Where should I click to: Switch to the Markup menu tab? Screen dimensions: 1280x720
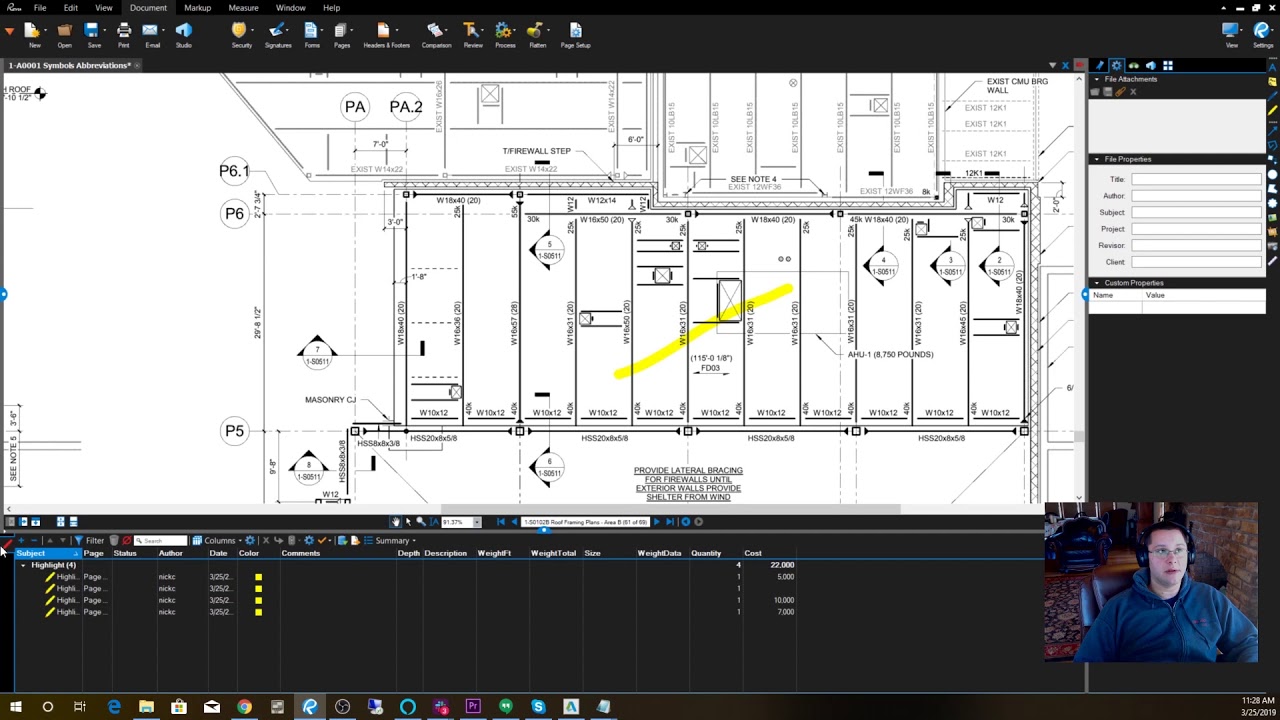pos(197,7)
